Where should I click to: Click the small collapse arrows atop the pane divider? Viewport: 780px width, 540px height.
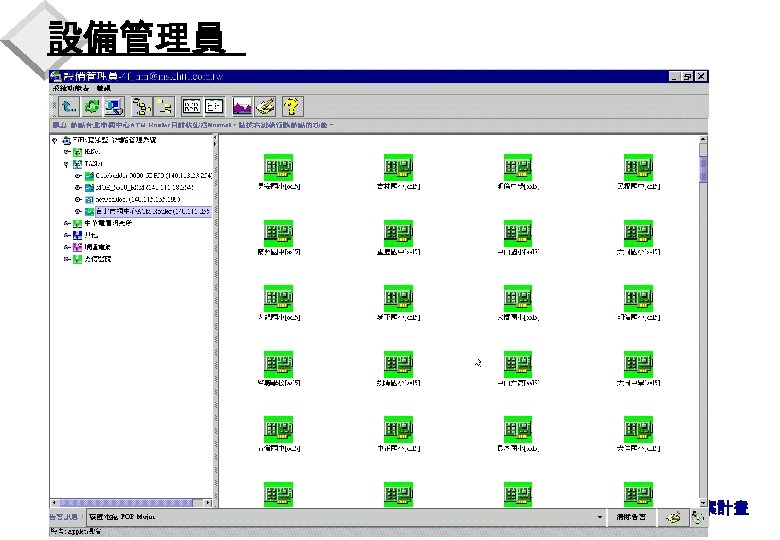tap(215, 140)
